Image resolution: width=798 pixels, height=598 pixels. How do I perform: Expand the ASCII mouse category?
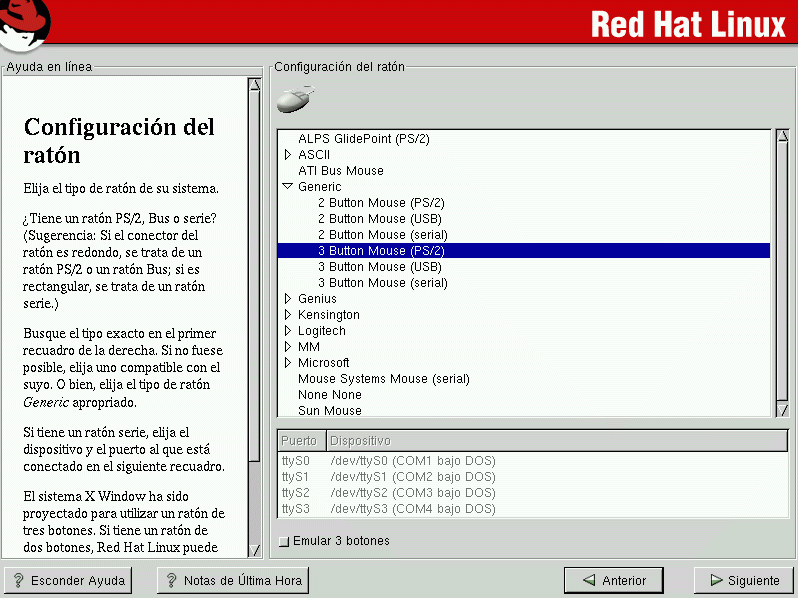[287, 155]
